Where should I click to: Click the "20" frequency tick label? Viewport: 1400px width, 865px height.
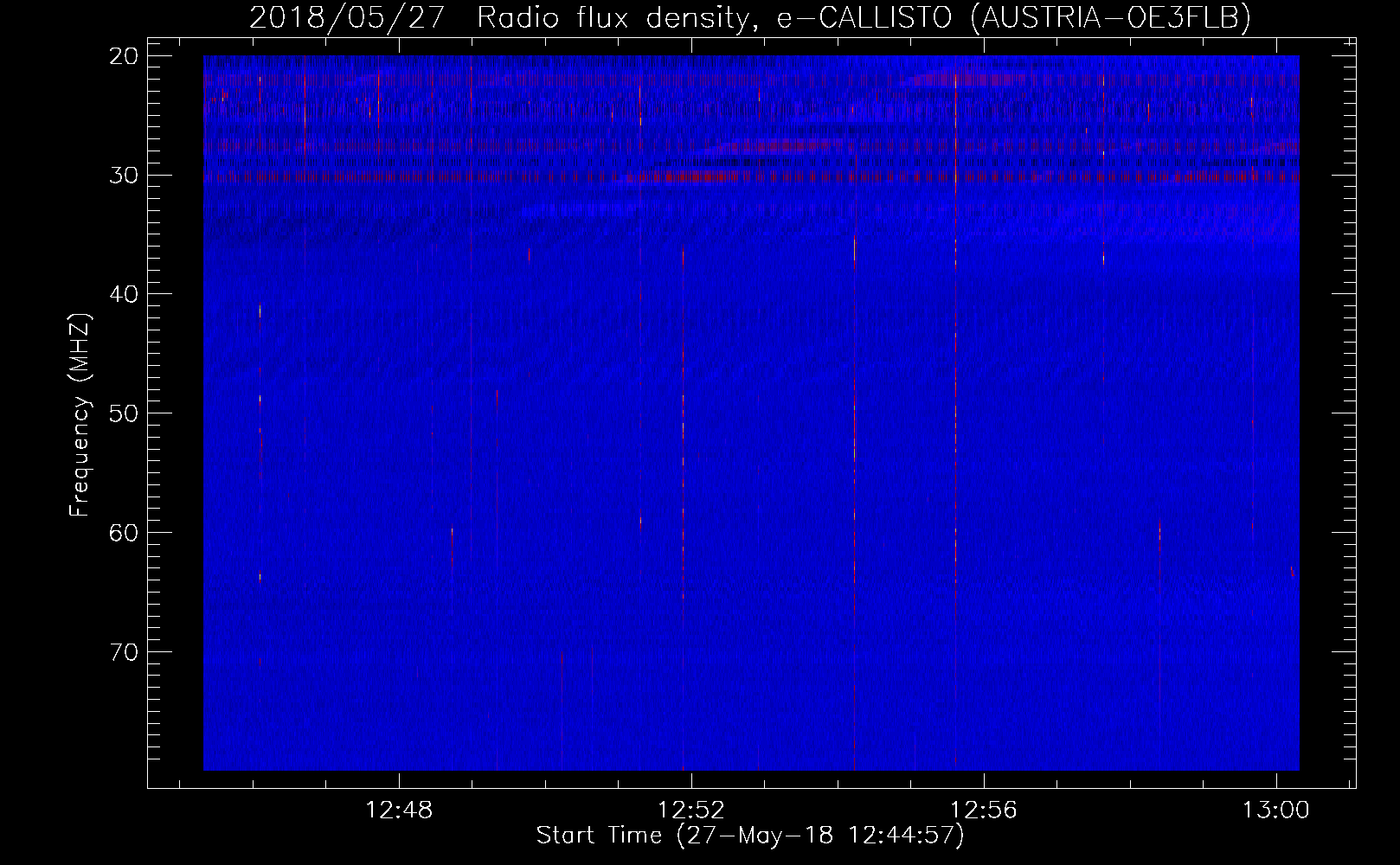tap(125, 56)
